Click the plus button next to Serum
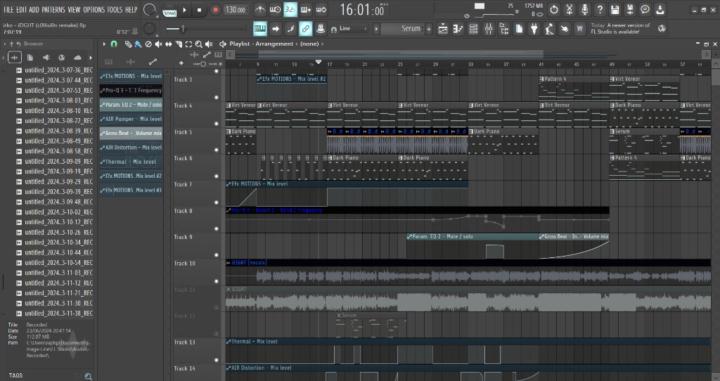Screen dimensions: 720x381 pyautogui.click(x=429, y=29)
